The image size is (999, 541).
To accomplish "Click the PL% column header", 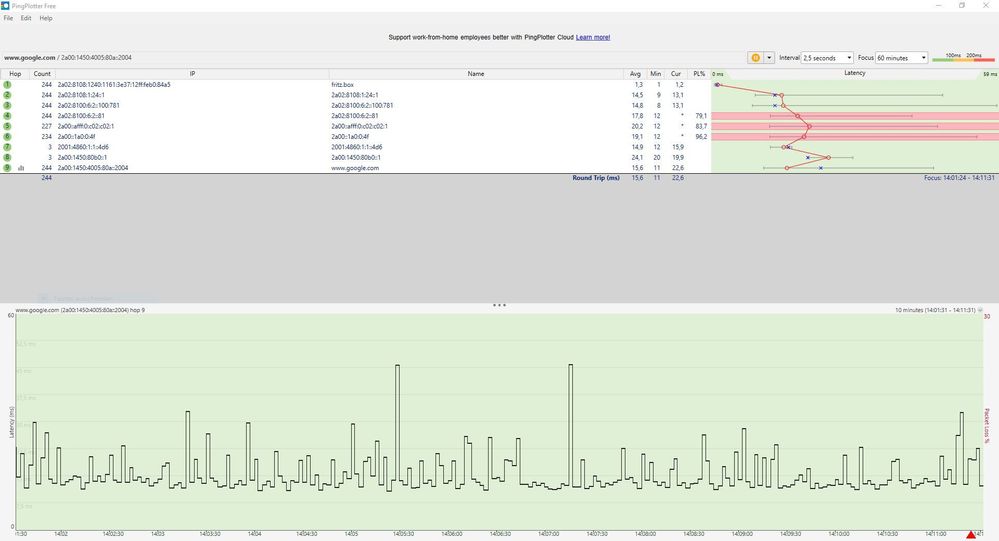I will pos(699,74).
